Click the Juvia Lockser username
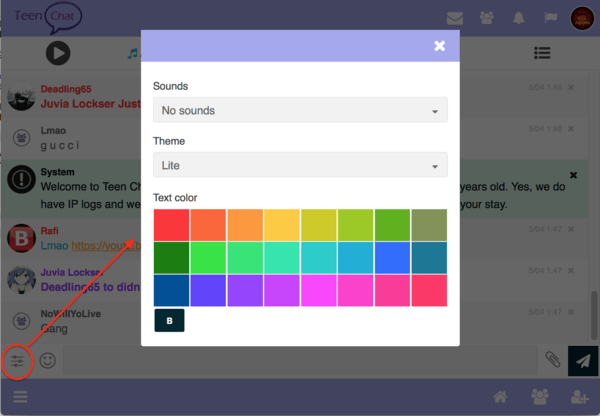The image size is (600, 416). click(x=72, y=272)
